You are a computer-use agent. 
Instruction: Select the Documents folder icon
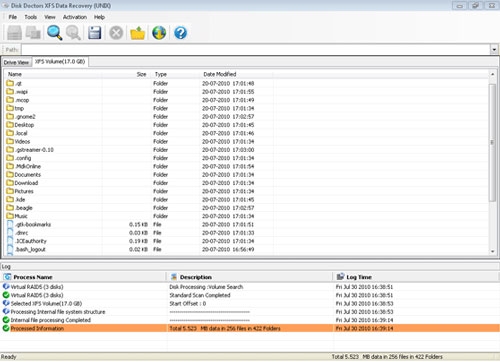coord(10,174)
